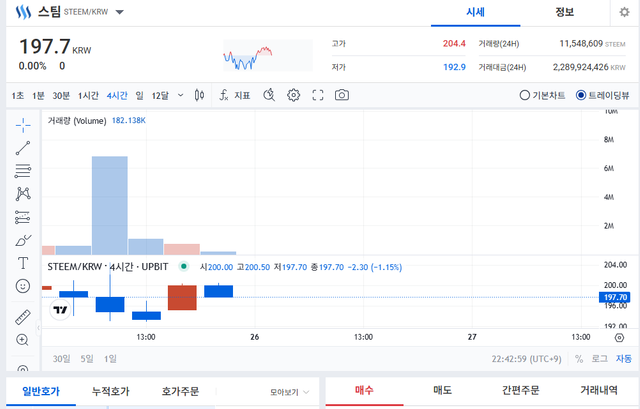
Task: Open the 호가주문 tab
Action: click(x=180, y=391)
